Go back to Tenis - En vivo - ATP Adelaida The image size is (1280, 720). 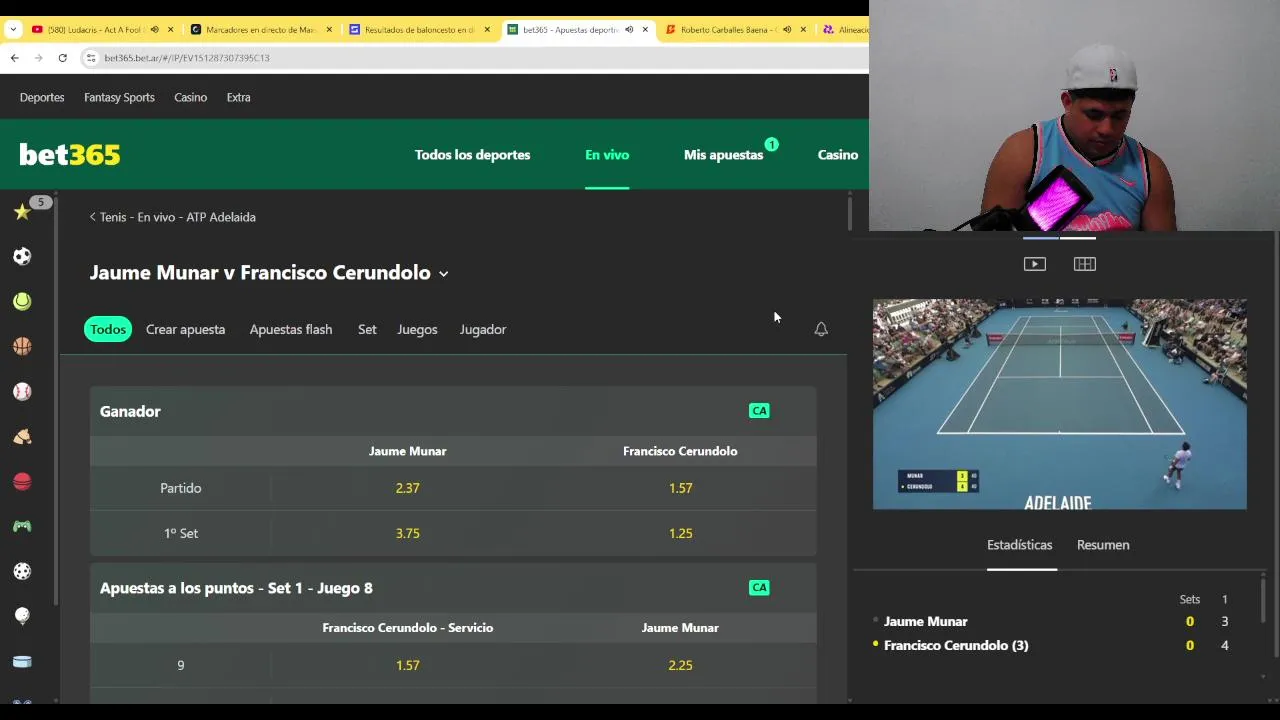[172, 217]
